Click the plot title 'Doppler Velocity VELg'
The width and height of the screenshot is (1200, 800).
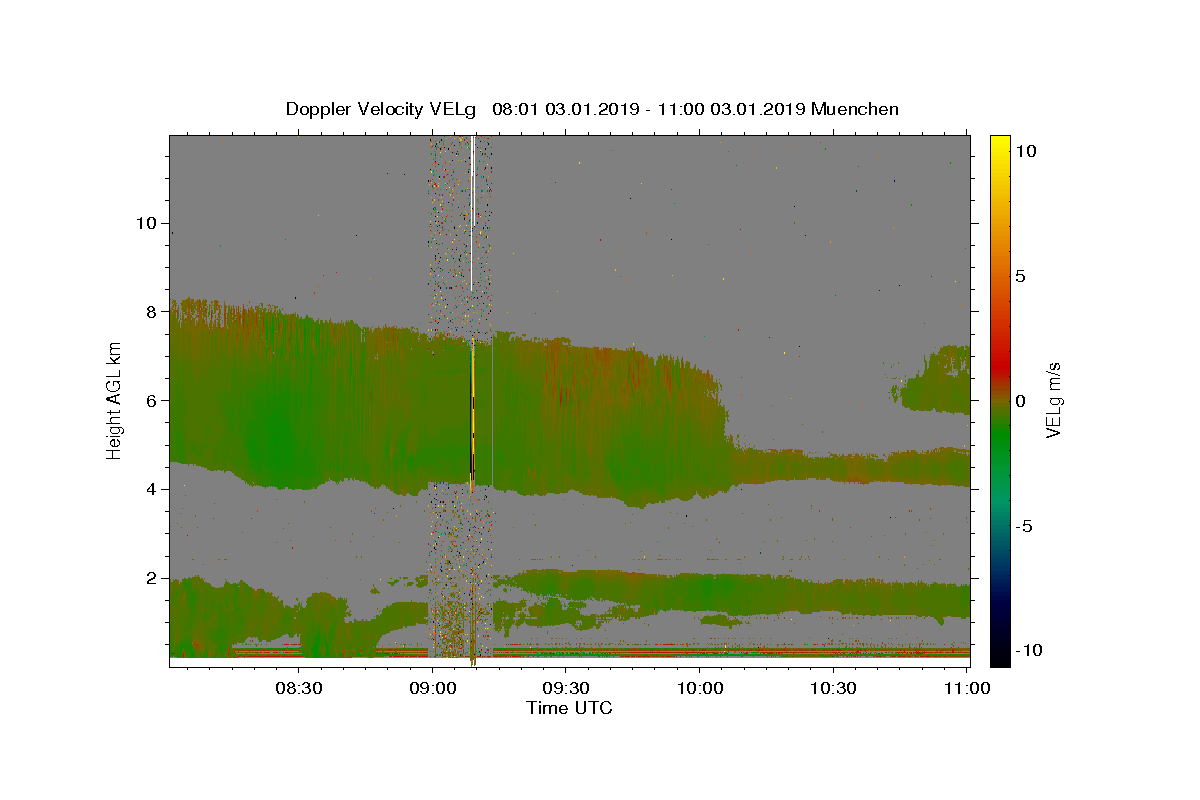[x=380, y=109]
